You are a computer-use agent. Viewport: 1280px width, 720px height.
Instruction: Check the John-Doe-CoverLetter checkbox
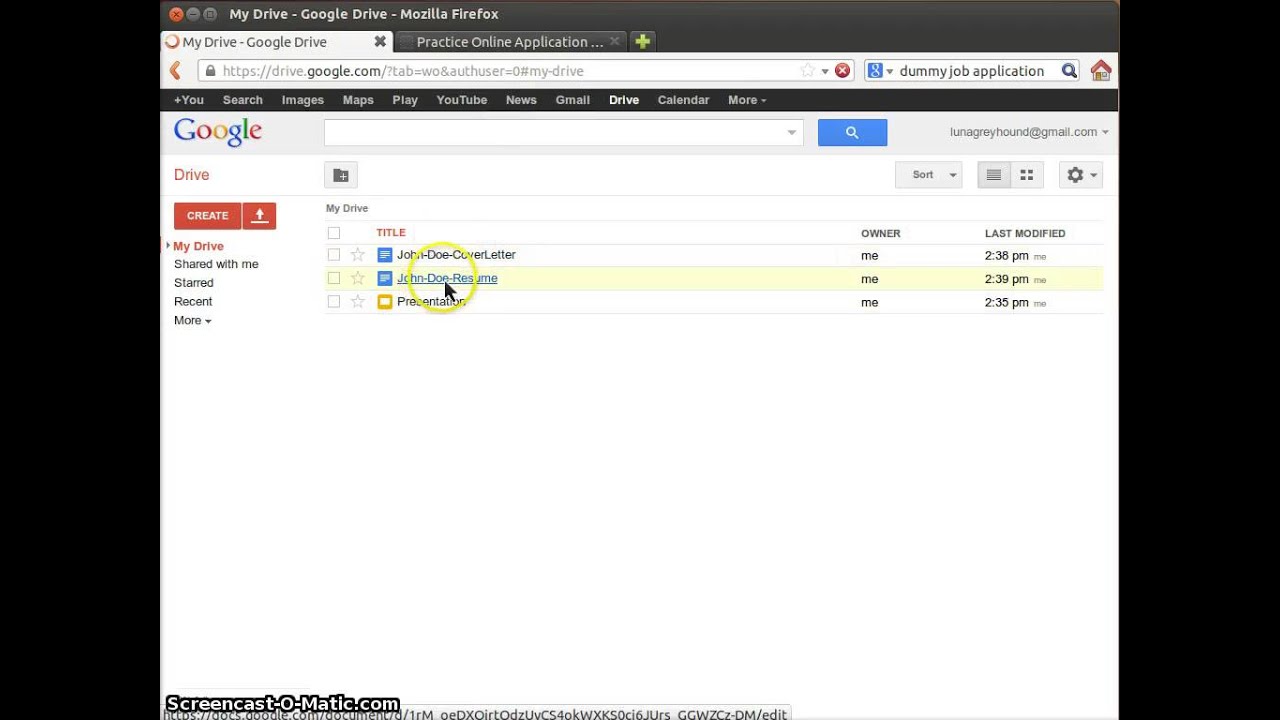click(334, 255)
